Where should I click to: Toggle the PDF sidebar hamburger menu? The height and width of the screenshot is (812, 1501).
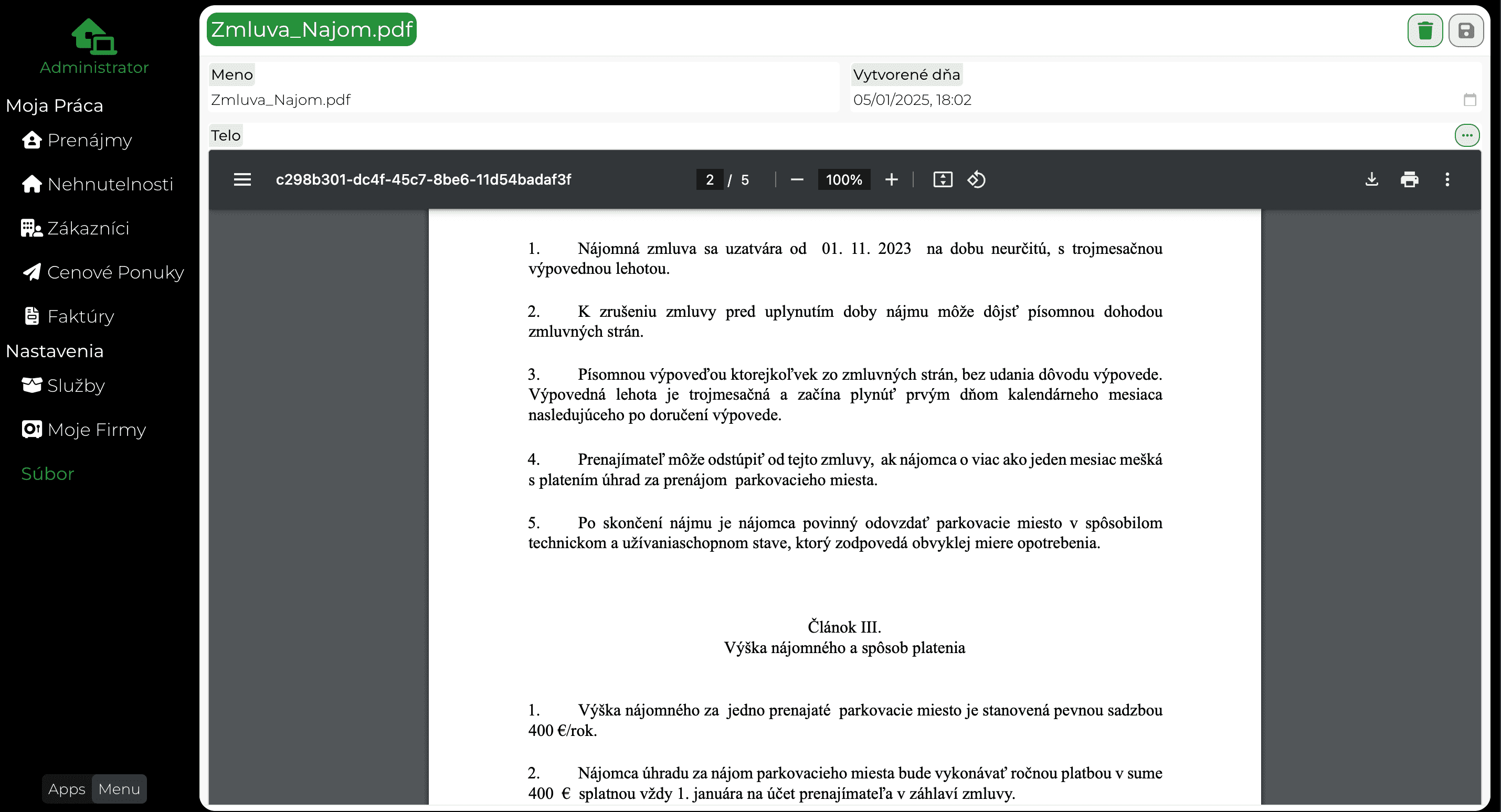(242, 179)
